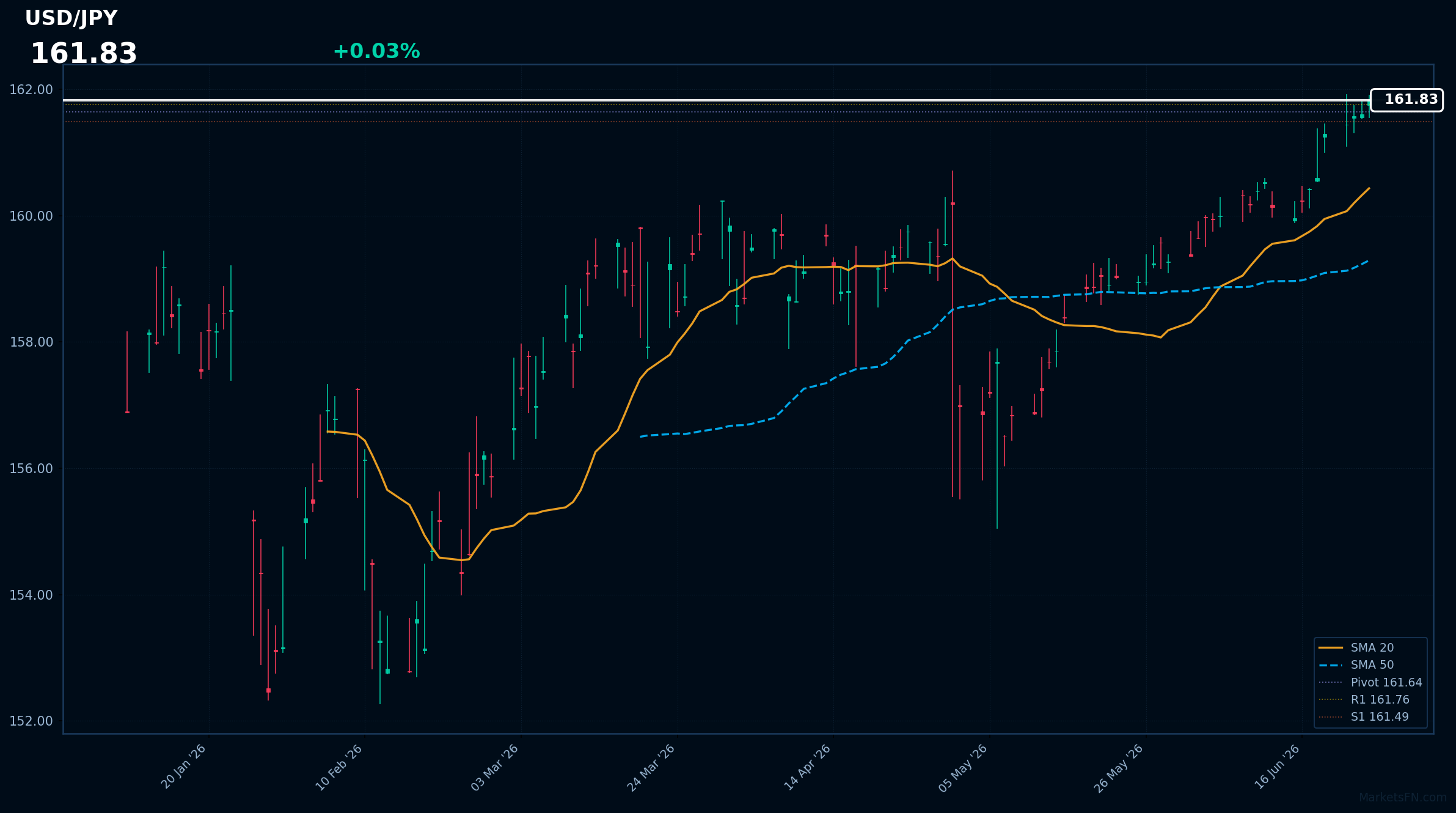Select SMA 50 legend entry

(x=1372, y=664)
